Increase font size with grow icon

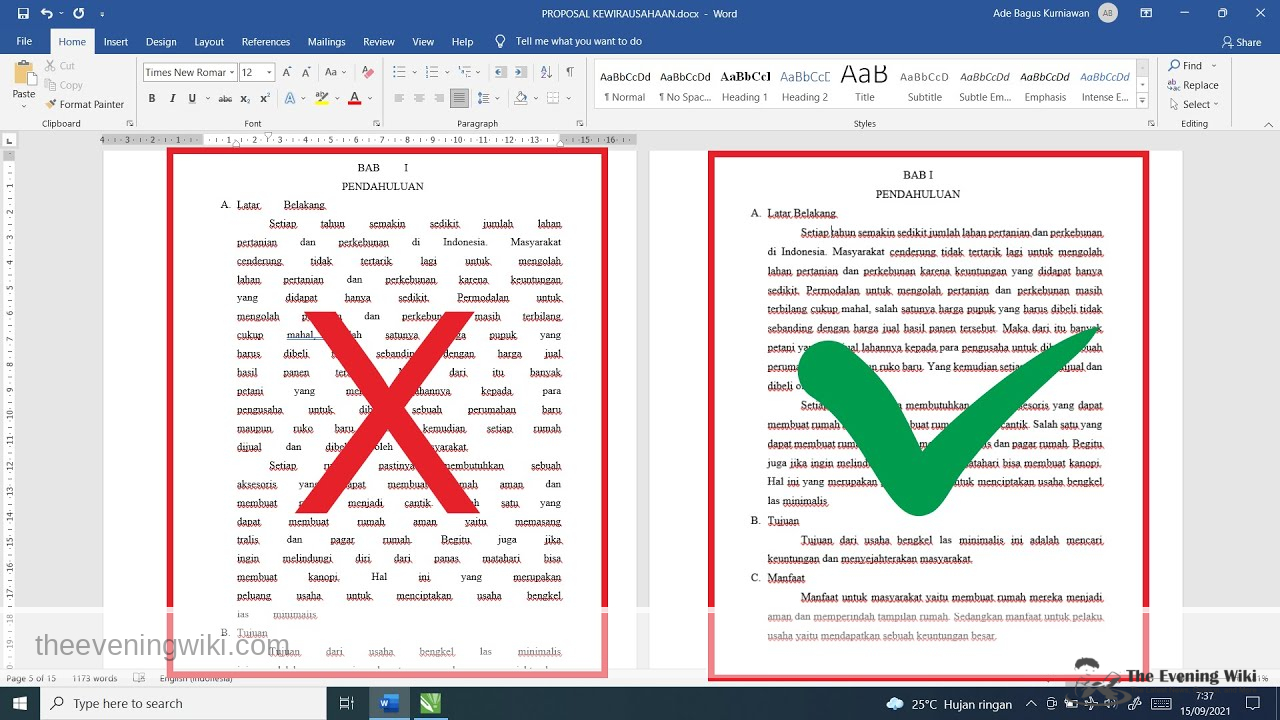(287, 72)
